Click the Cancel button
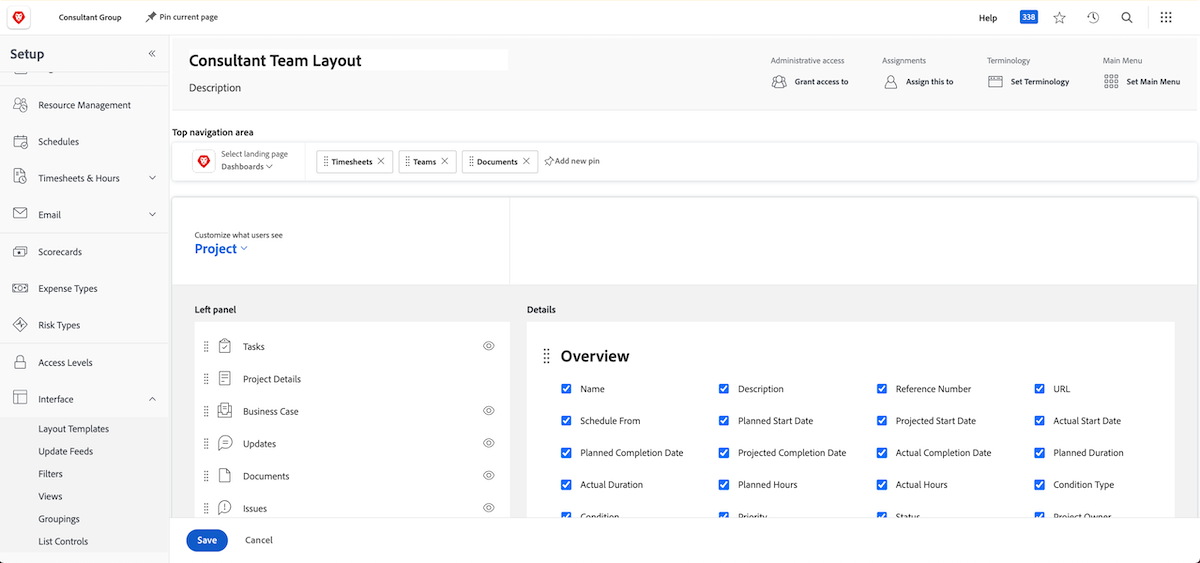Viewport: 1200px width, 563px height. [x=259, y=540]
